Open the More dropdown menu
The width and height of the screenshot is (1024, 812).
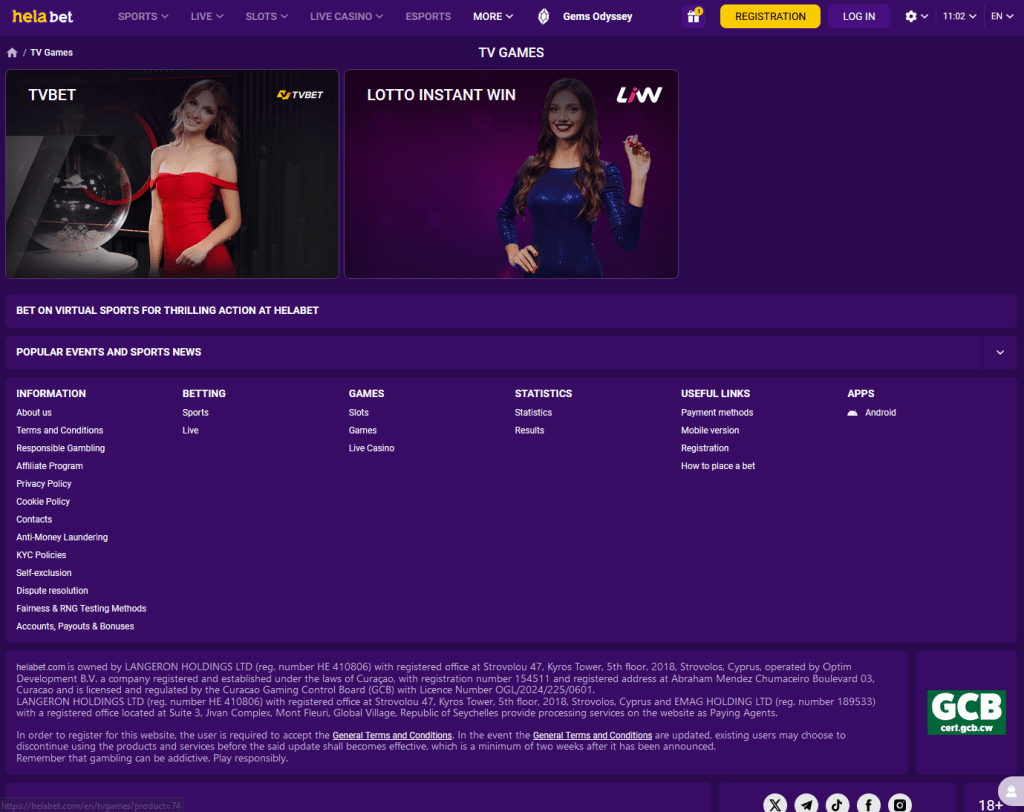pos(493,16)
